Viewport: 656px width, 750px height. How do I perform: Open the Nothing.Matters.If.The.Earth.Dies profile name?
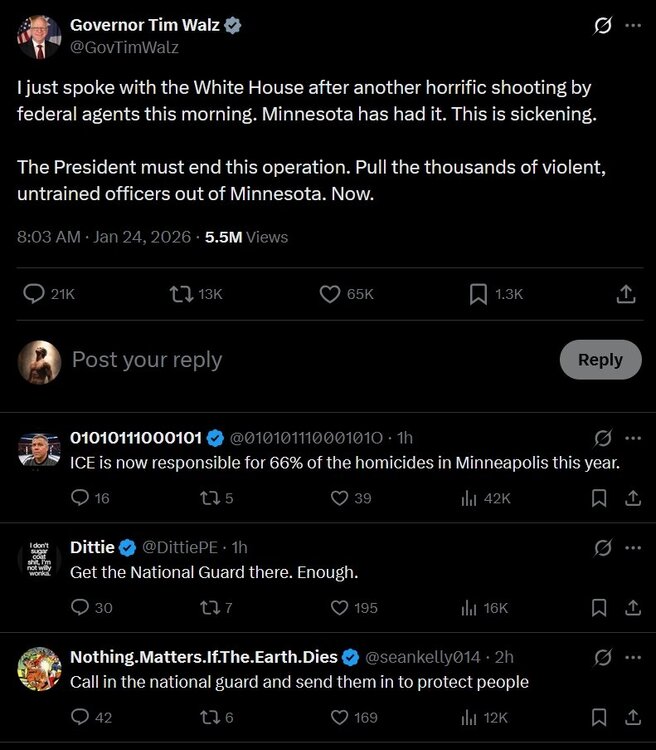click(203, 657)
